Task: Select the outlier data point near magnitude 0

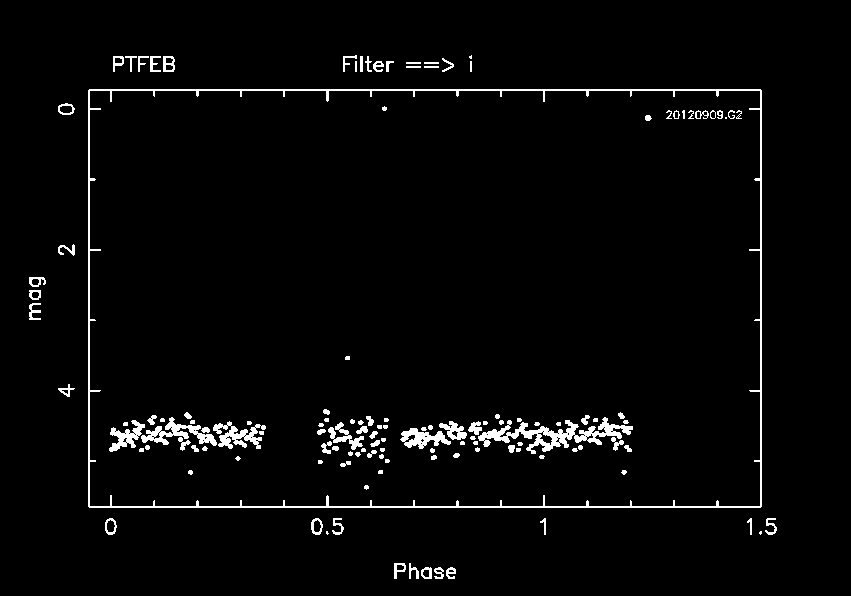Action: 384,108
